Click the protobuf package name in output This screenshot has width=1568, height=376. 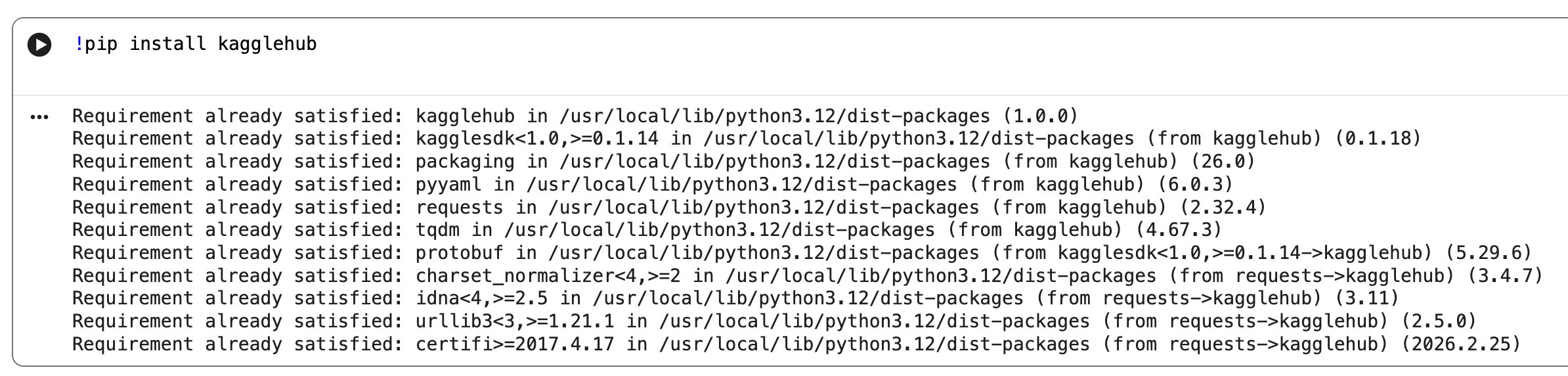460,252
